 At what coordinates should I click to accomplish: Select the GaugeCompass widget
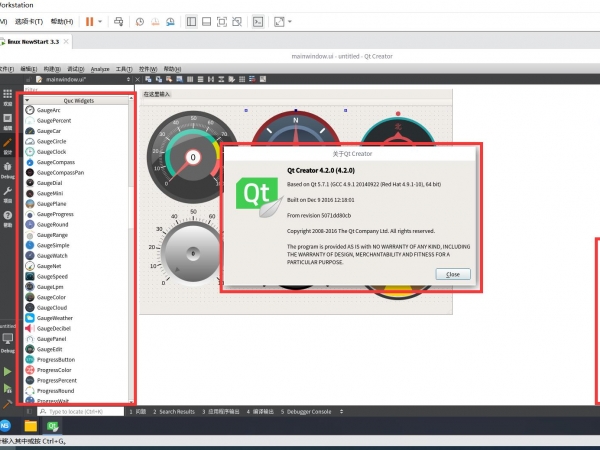click(56, 162)
